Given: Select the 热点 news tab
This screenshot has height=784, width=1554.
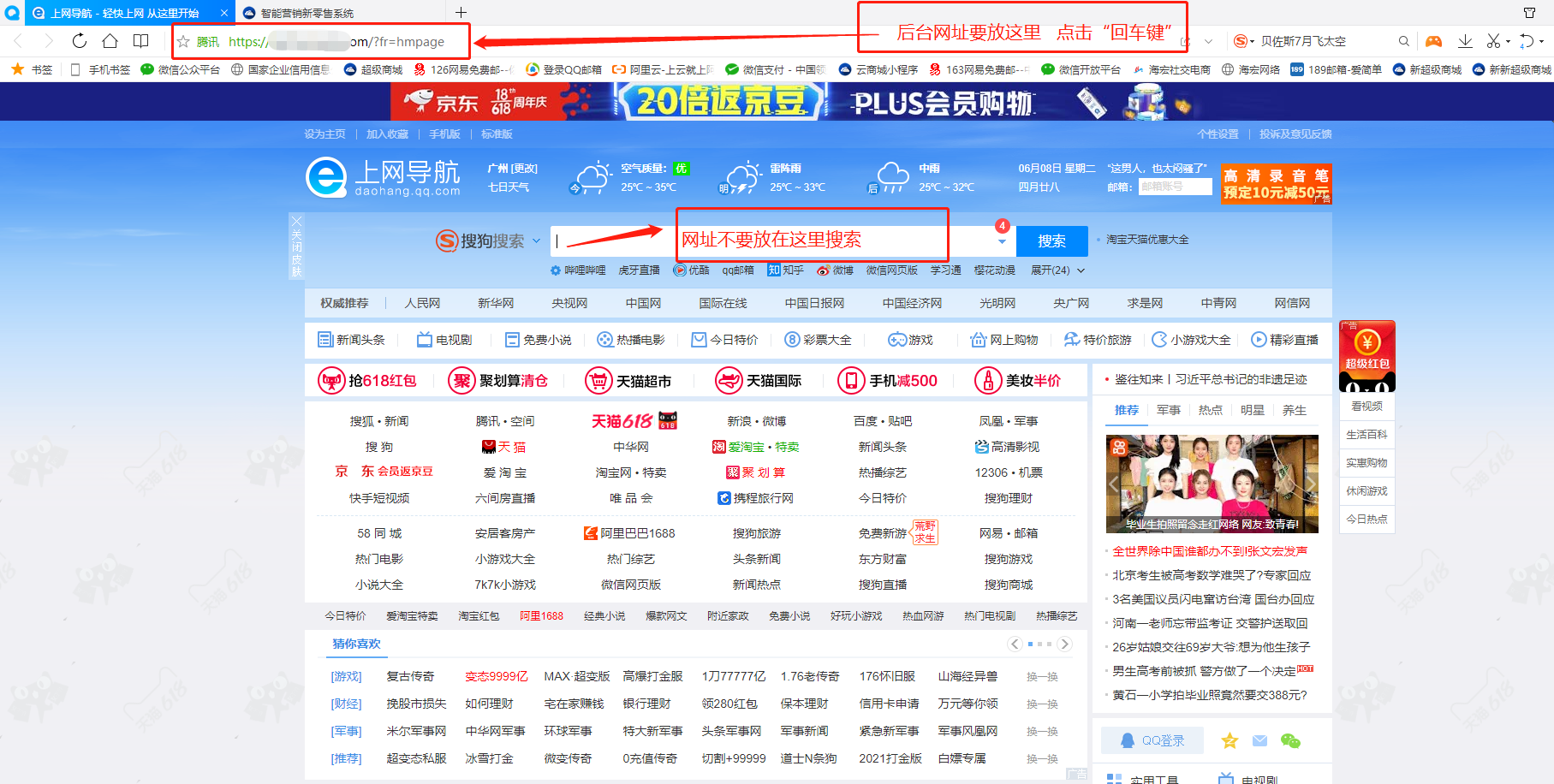Looking at the screenshot, I should [x=1211, y=410].
